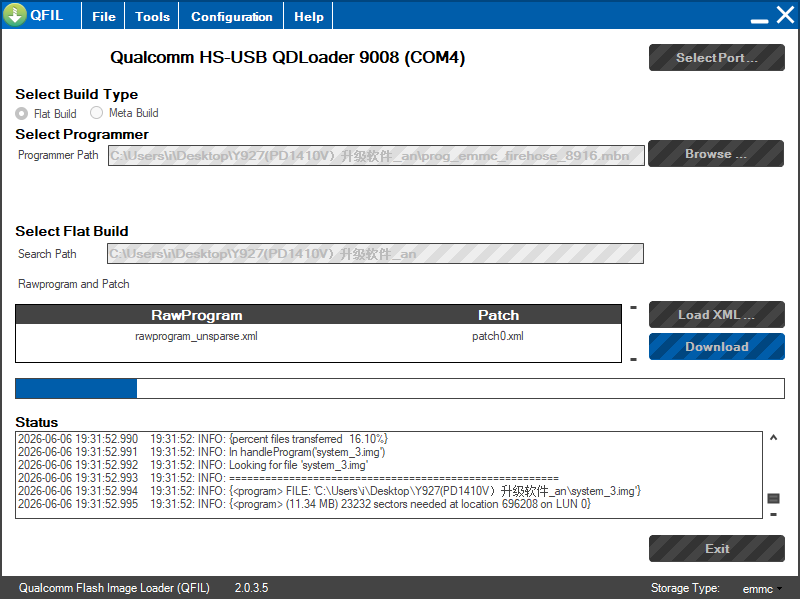The height and width of the screenshot is (599, 800).
Task: Click the download progress bar
Action: click(399, 388)
